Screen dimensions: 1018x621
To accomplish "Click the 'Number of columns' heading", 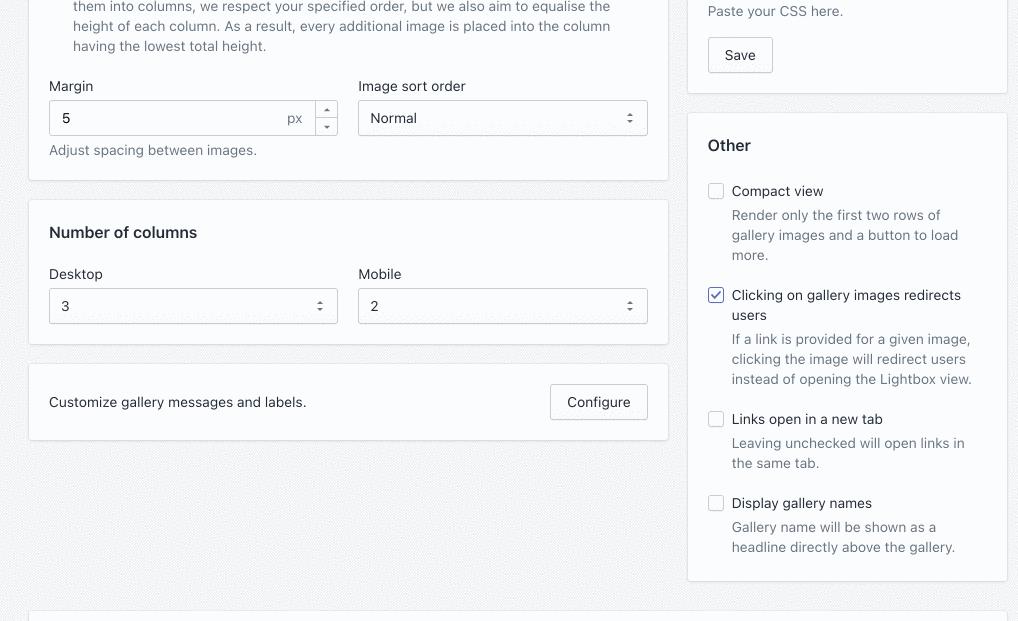I will pyautogui.click(x=123, y=233).
